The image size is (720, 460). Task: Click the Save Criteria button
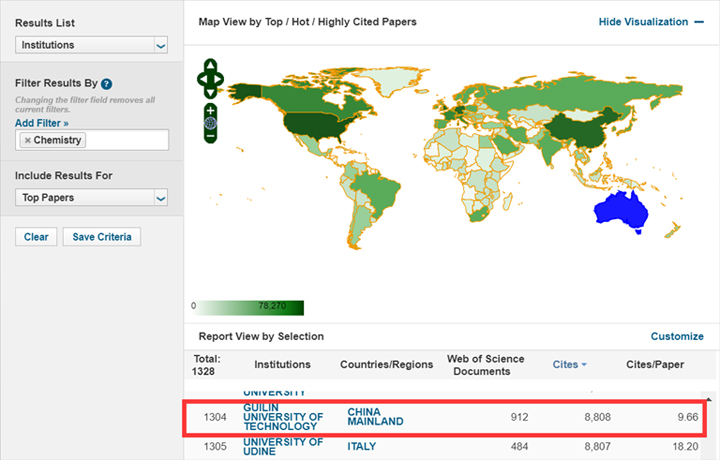click(x=102, y=237)
